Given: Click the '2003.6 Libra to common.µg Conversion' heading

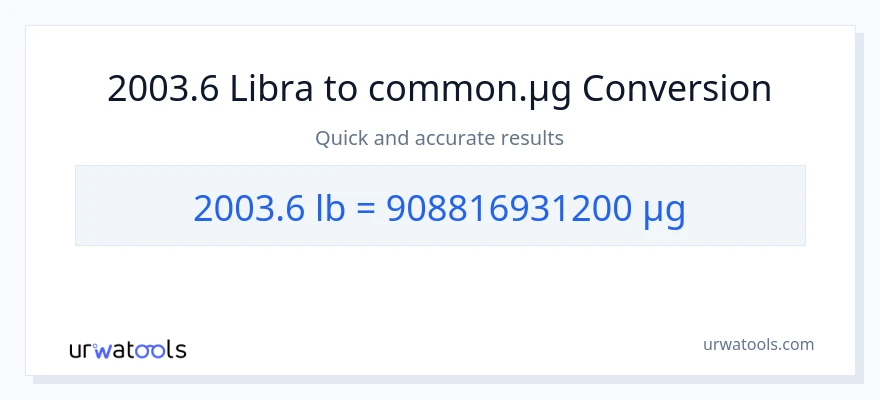Looking at the screenshot, I should pyautogui.click(x=439, y=89).
